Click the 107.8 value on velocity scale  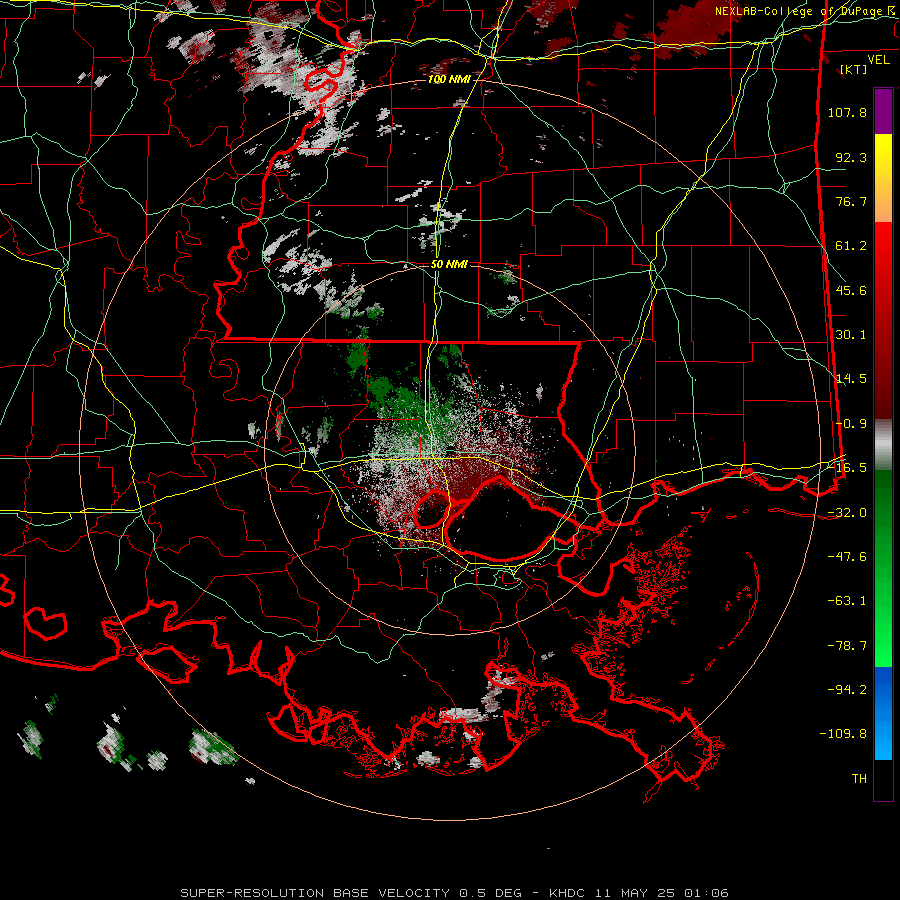[x=847, y=112]
